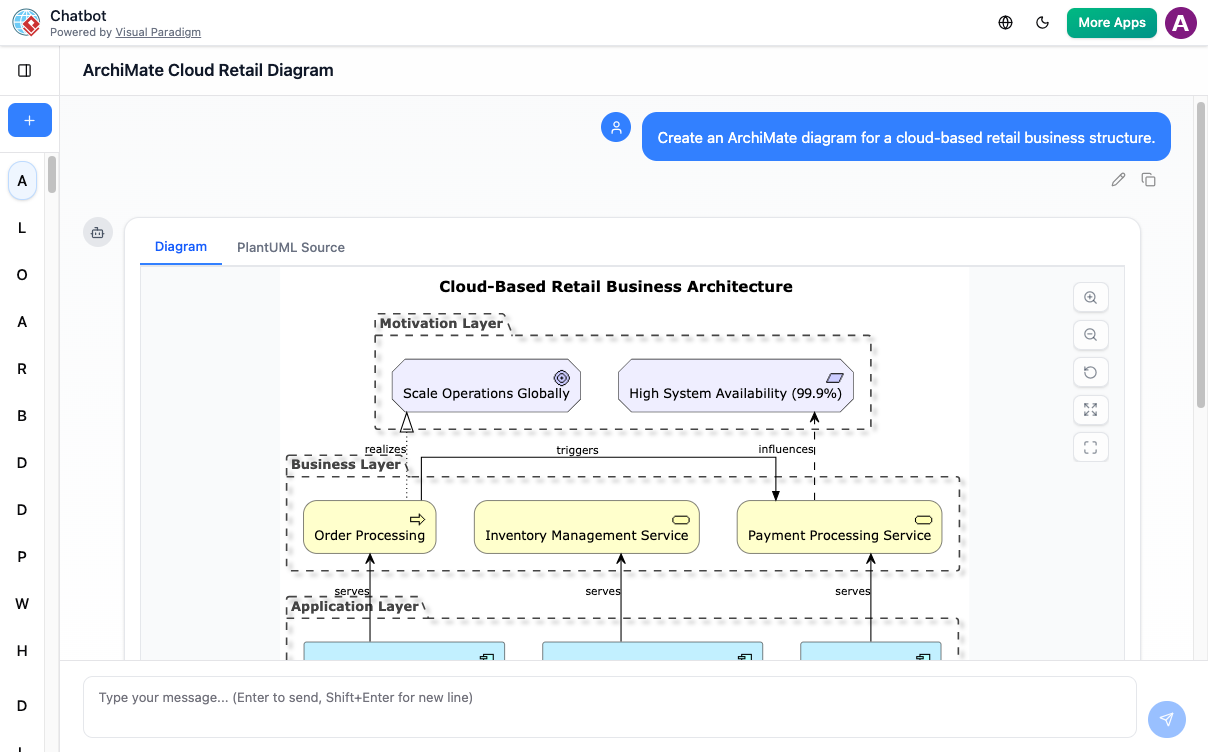Viewport: 1208px width, 752px height.
Task: Expand the diagram to full screen
Action: 1090,409
